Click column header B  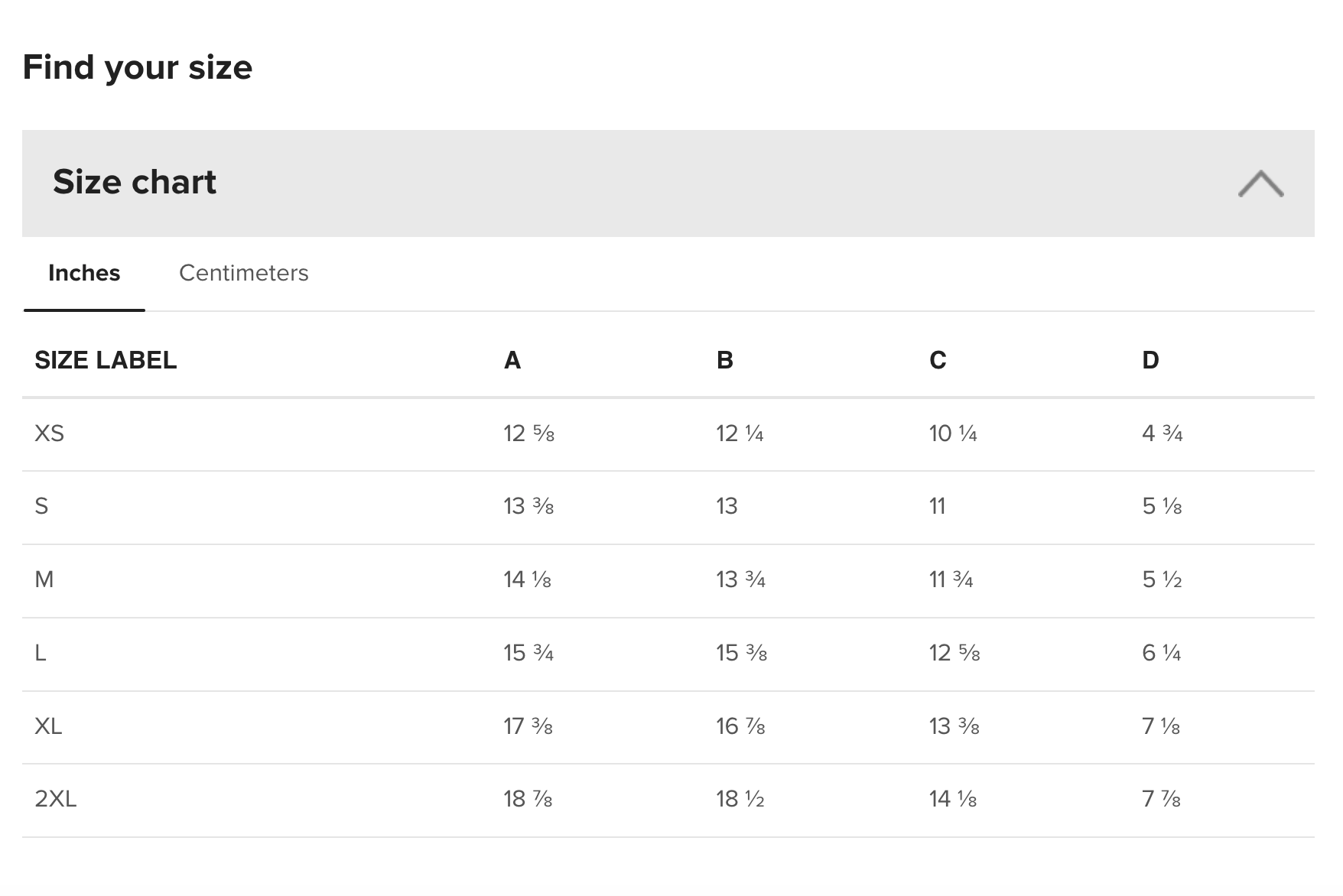pos(725,360)
